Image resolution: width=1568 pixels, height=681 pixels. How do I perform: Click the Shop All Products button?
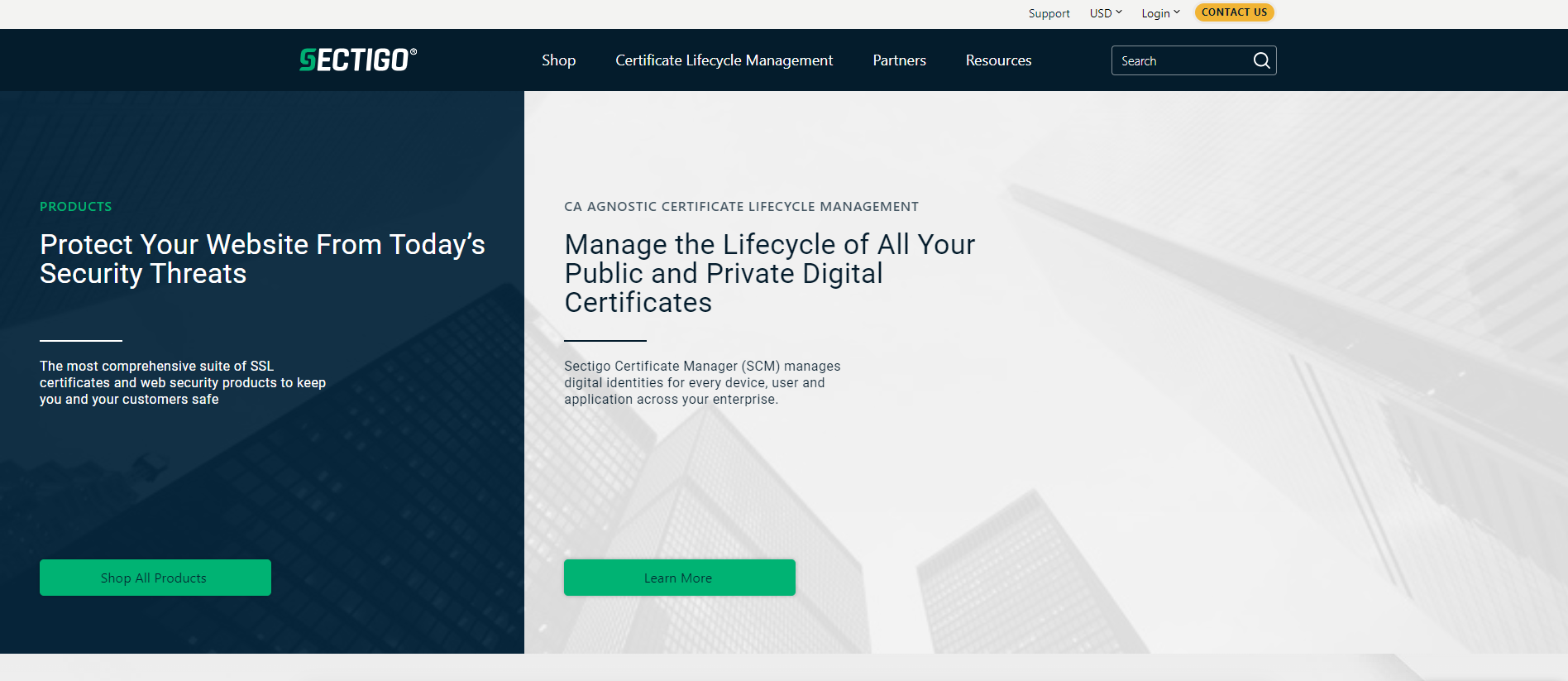click(155, 578)
